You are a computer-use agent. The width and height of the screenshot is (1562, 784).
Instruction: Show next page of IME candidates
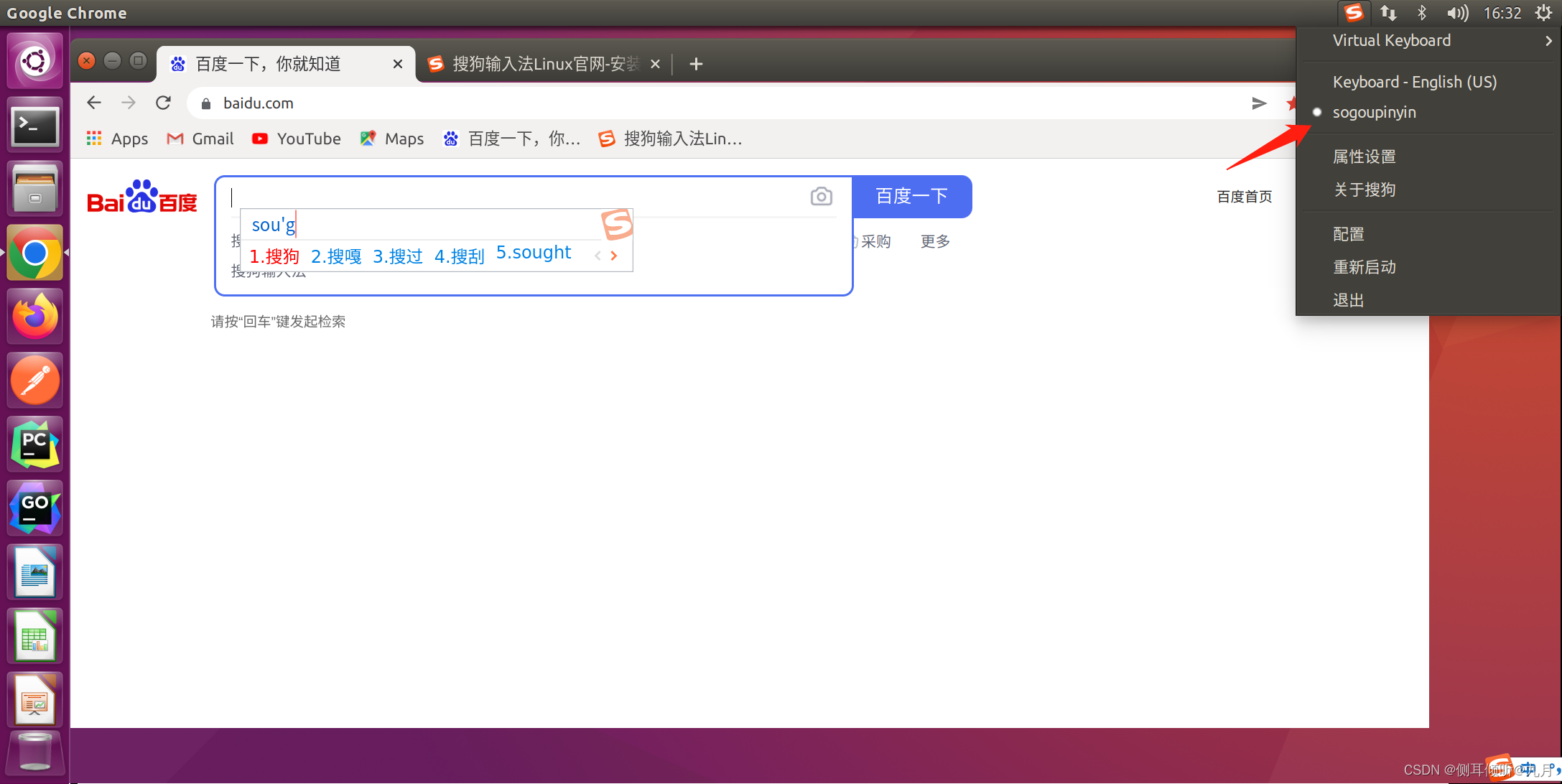click(x=614, y=256)
